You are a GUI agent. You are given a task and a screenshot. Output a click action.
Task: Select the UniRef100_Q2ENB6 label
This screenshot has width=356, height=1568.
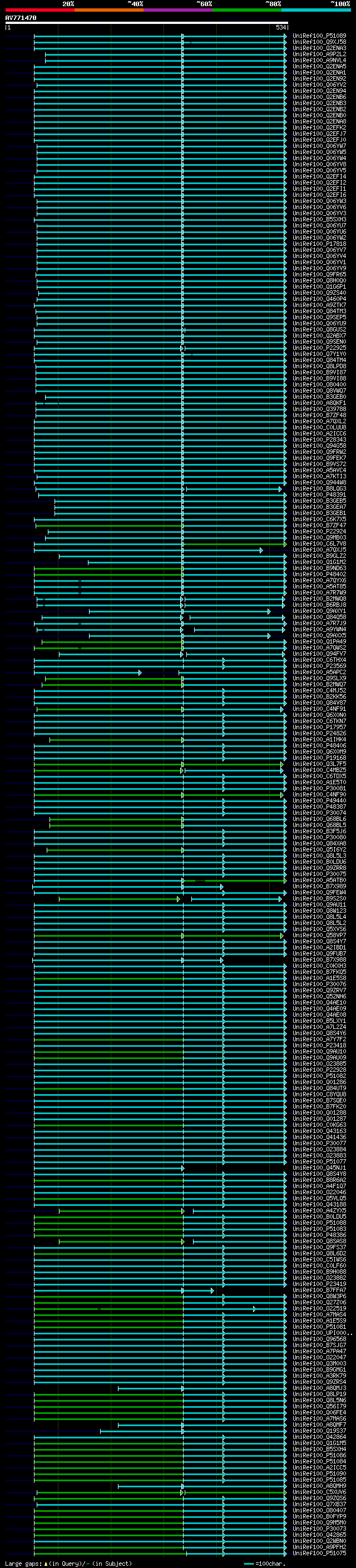click(319, 97)
